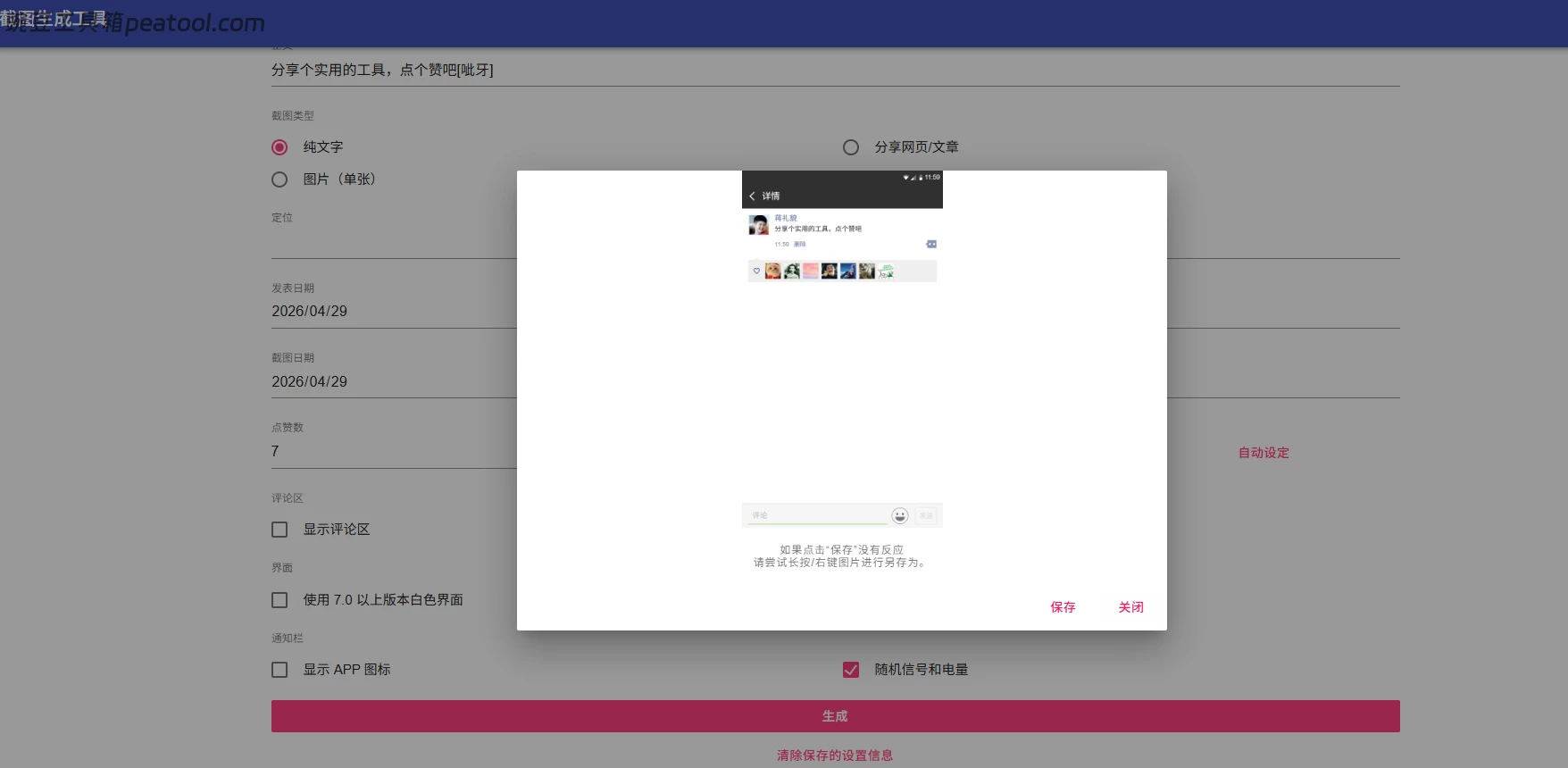Screen dimensions: 1568x768
Task: Click the emoji smiley face icon
Action: (899, 515)
